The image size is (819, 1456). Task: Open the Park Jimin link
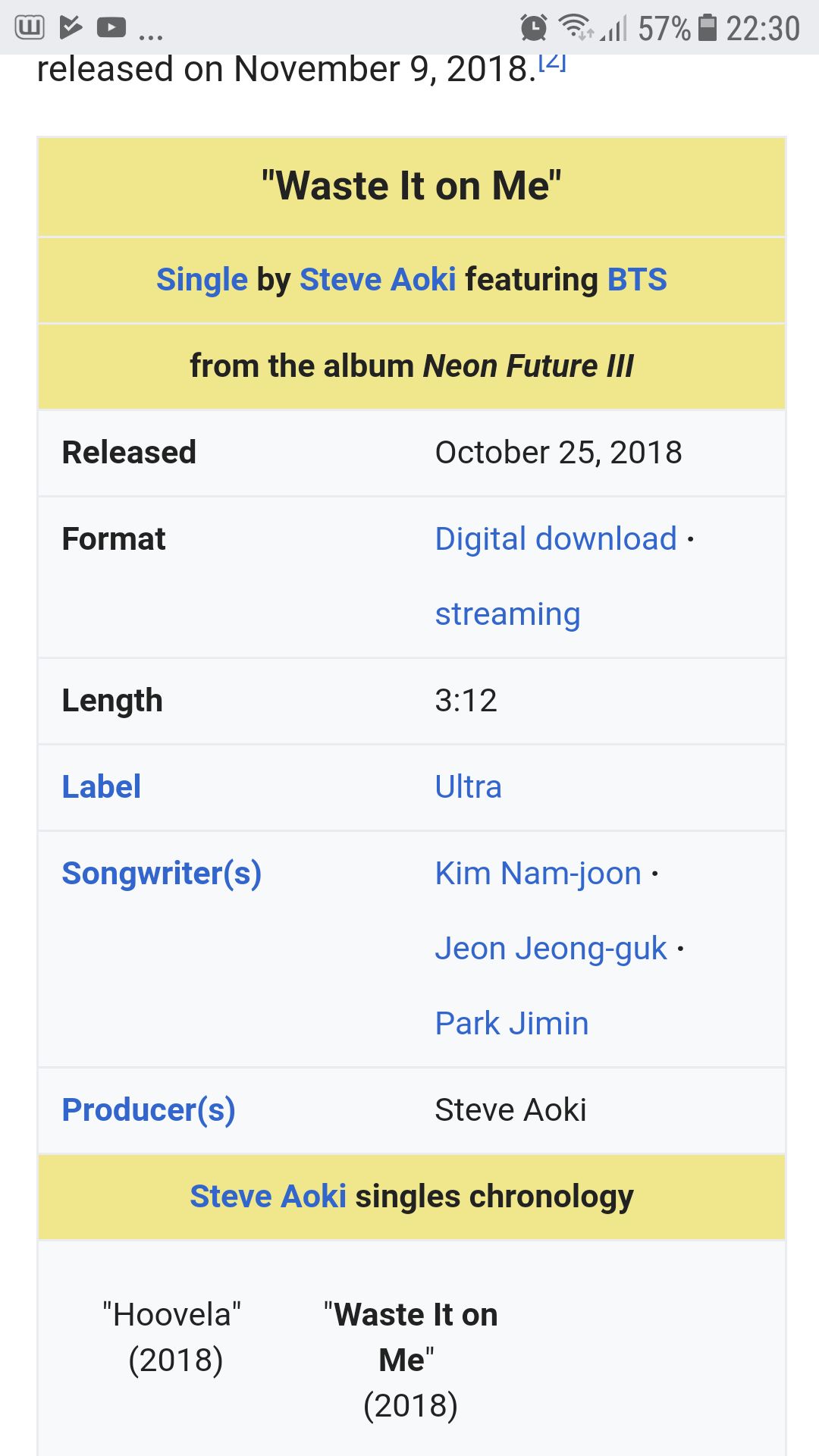tap(512, 1024)
